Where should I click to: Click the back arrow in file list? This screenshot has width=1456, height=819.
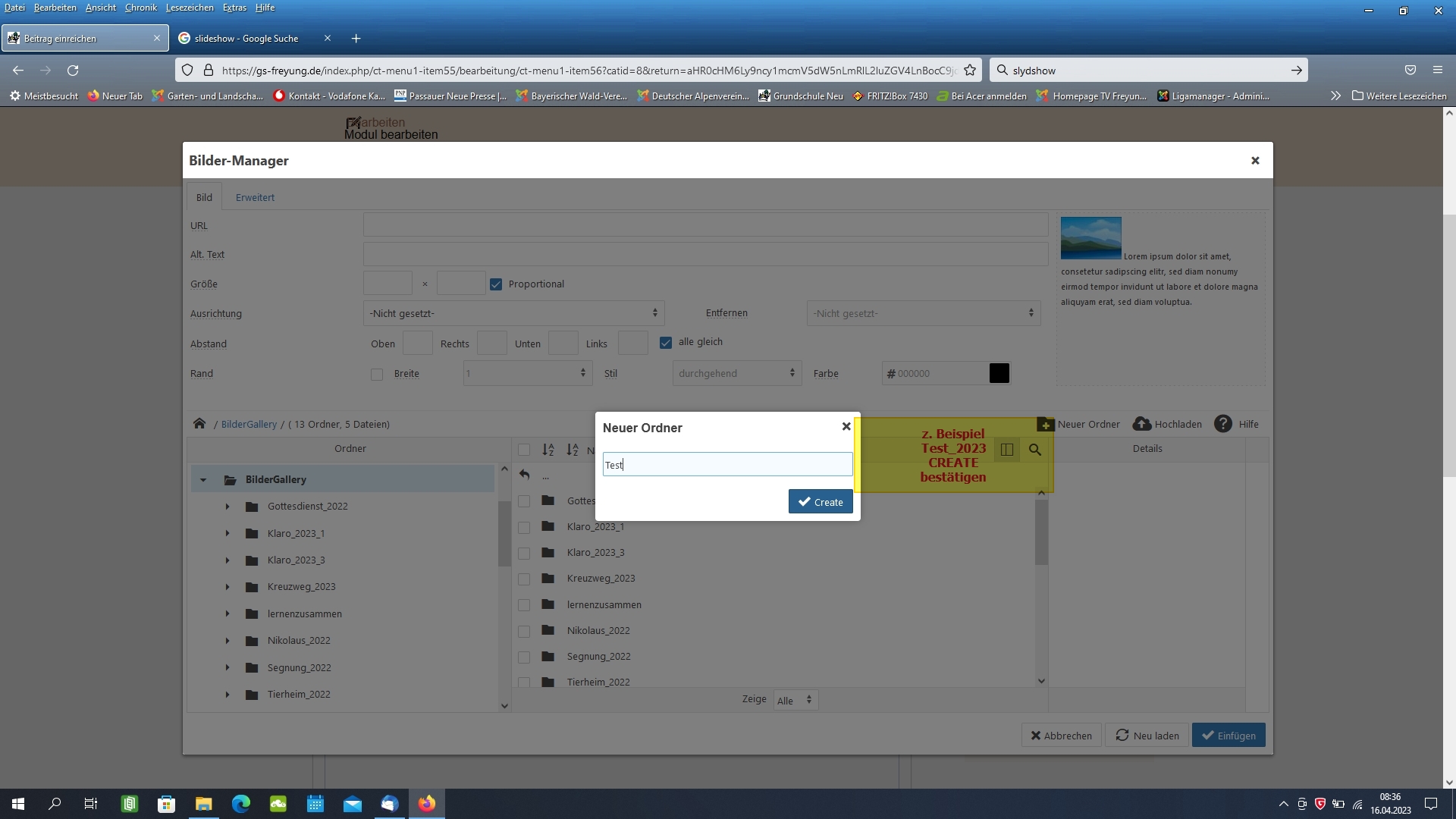coord(524,475)
